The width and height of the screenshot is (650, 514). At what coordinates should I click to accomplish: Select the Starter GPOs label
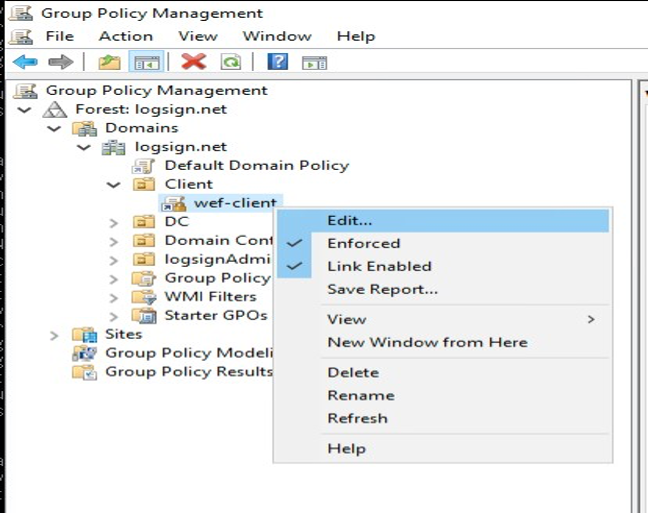coord(216,315)
